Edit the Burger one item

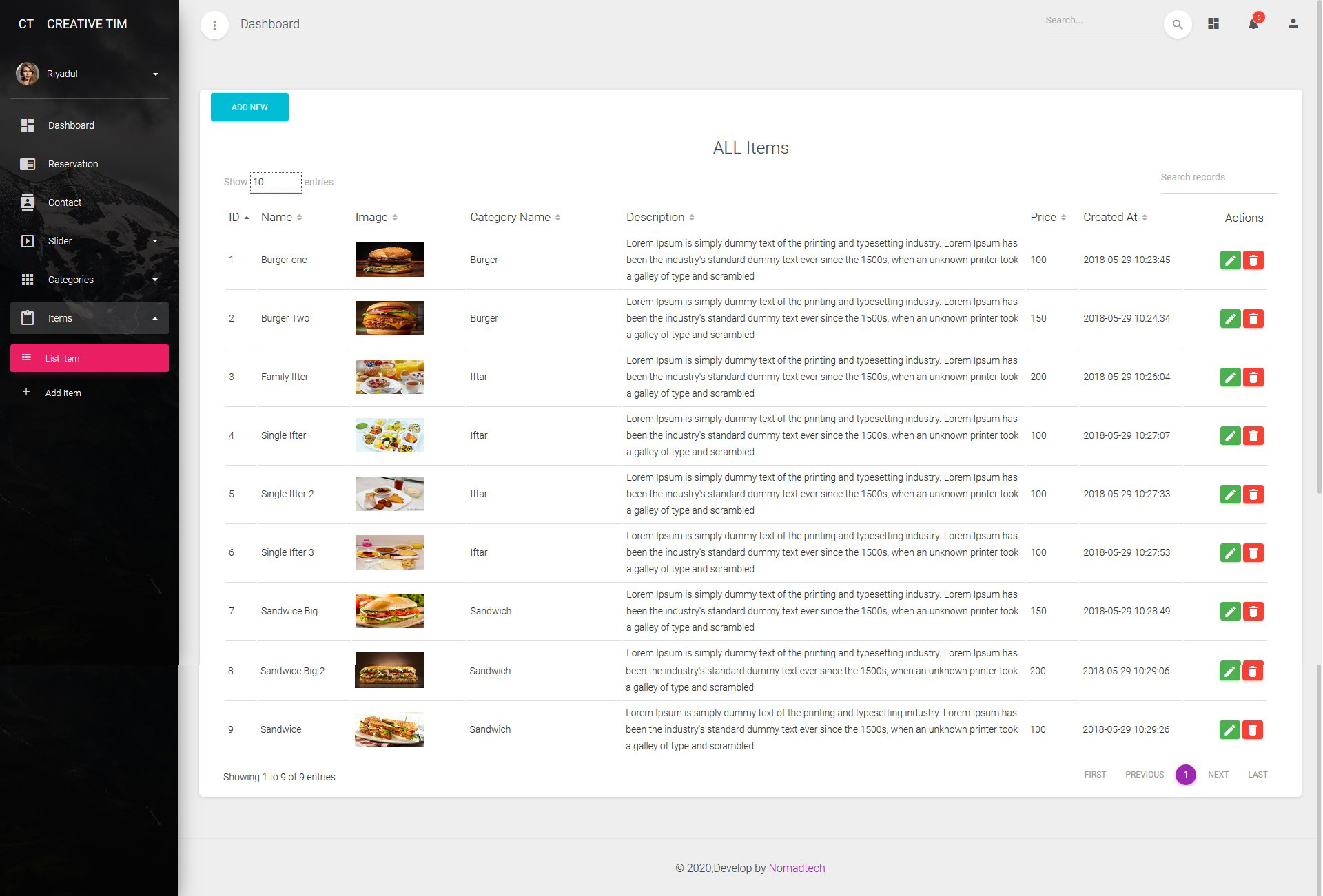[1230, 260]
